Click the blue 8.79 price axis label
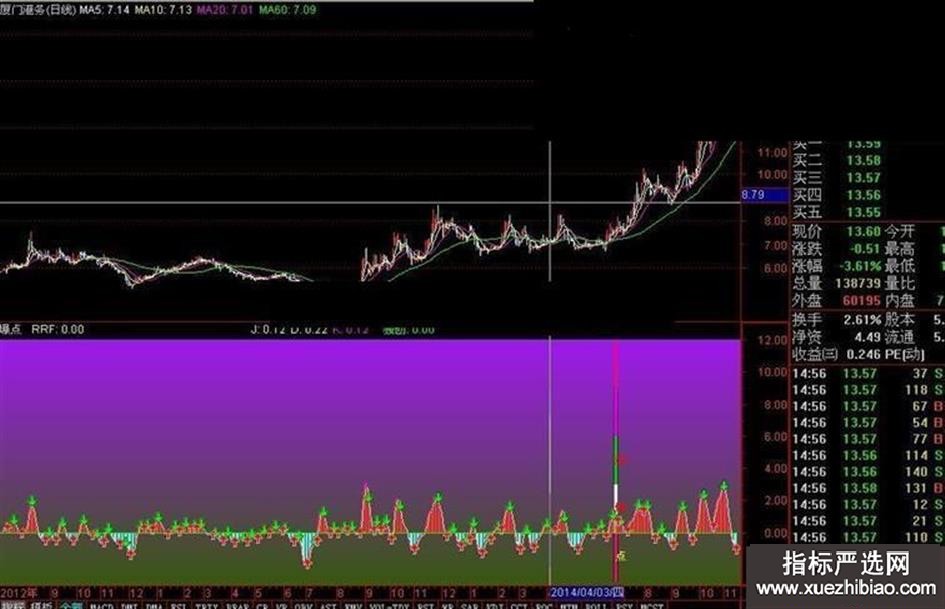 point(764,195)
